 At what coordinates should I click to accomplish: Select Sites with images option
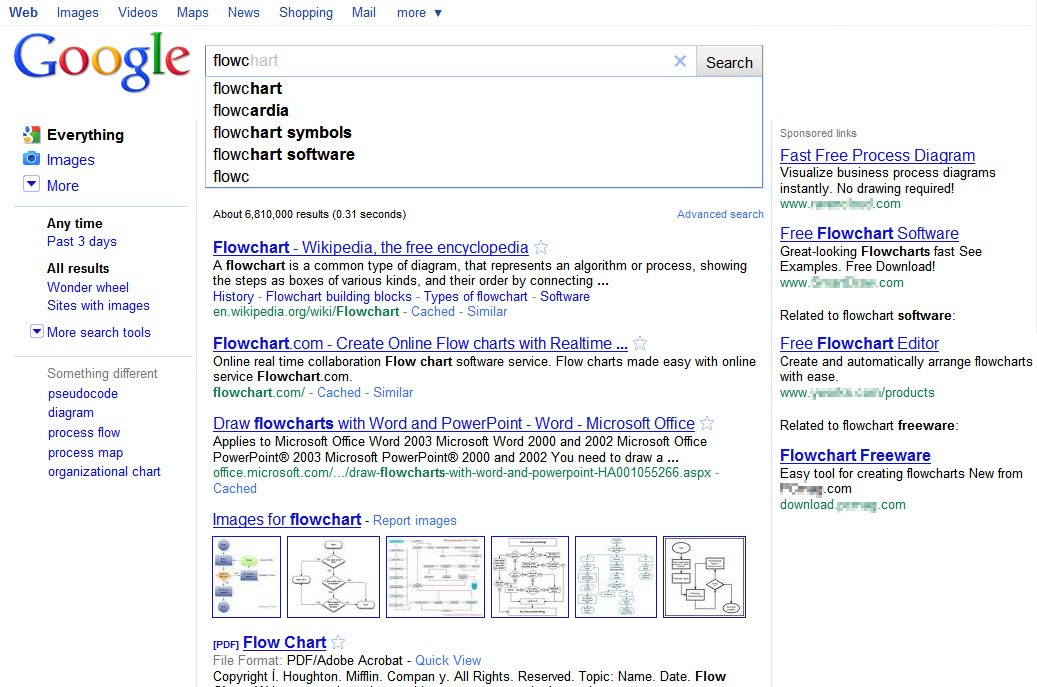tap(98, 305)
